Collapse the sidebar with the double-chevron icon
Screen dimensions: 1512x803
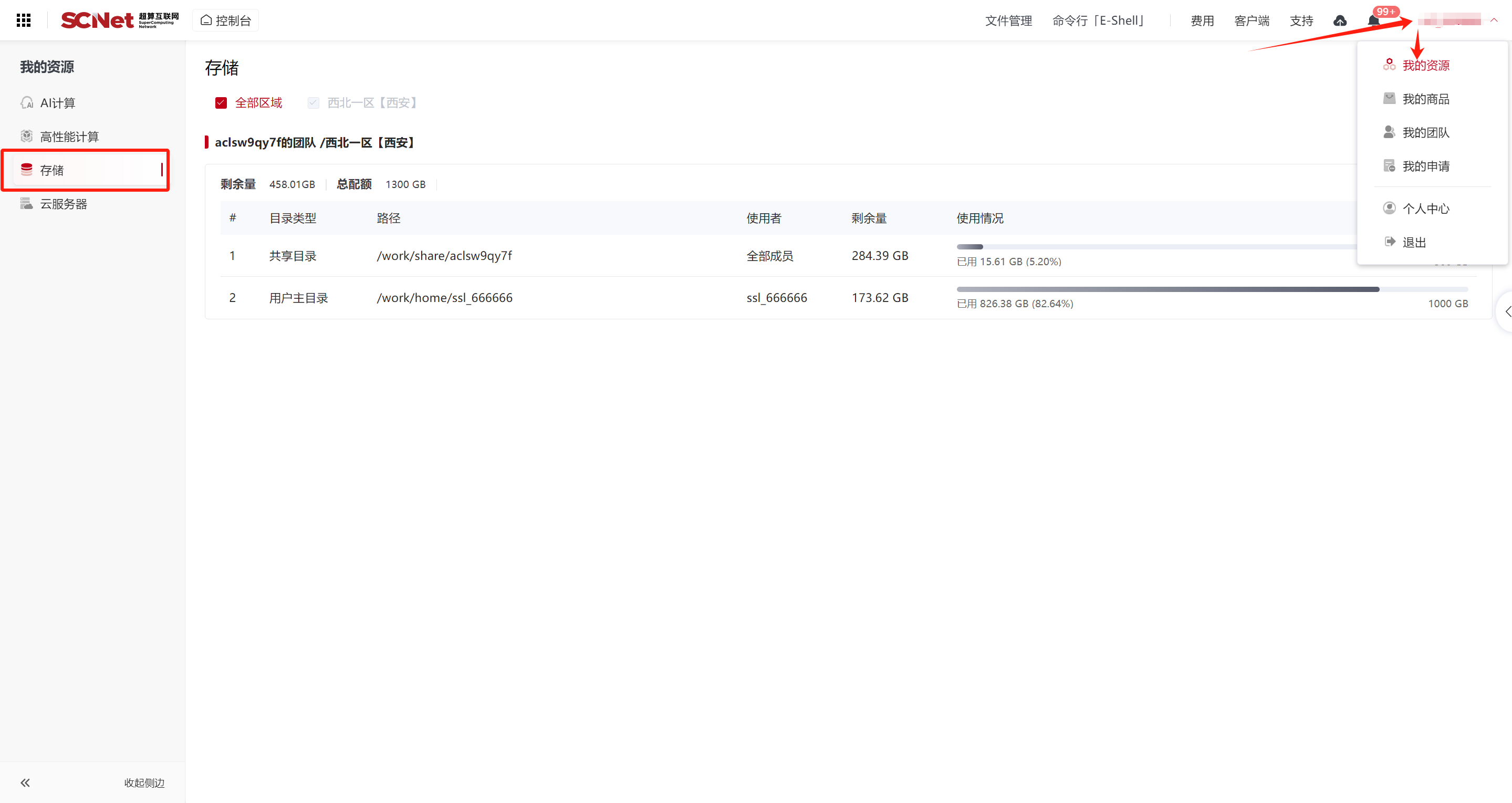pos(25,783)
